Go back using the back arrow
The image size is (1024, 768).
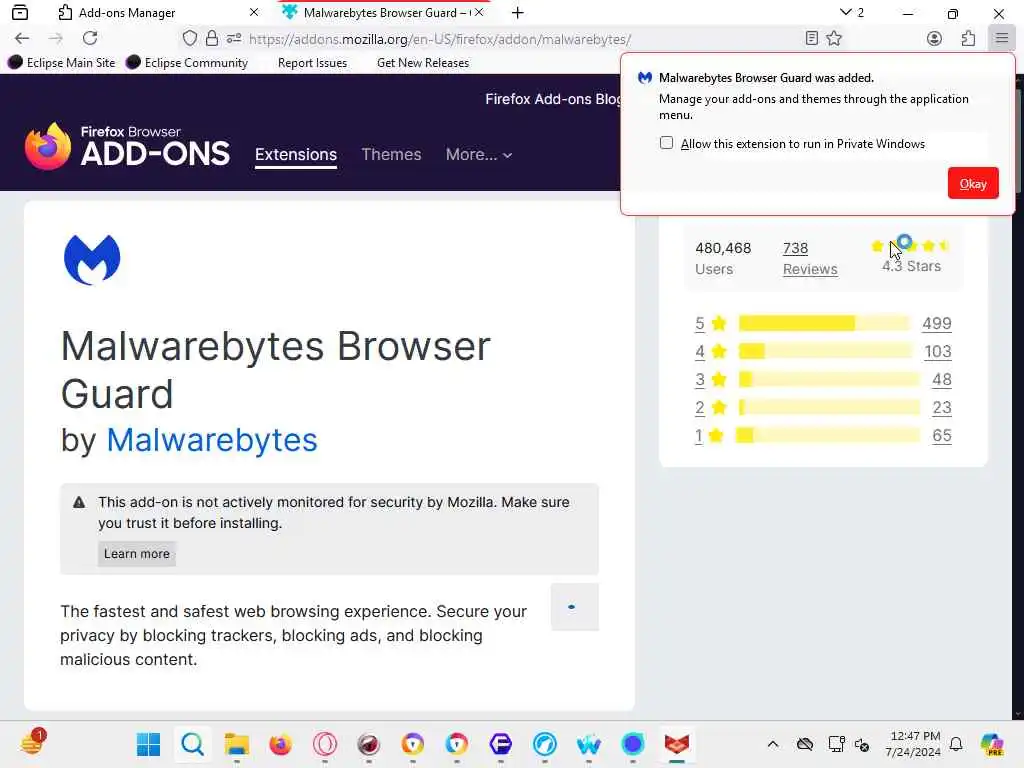[22, 39]
